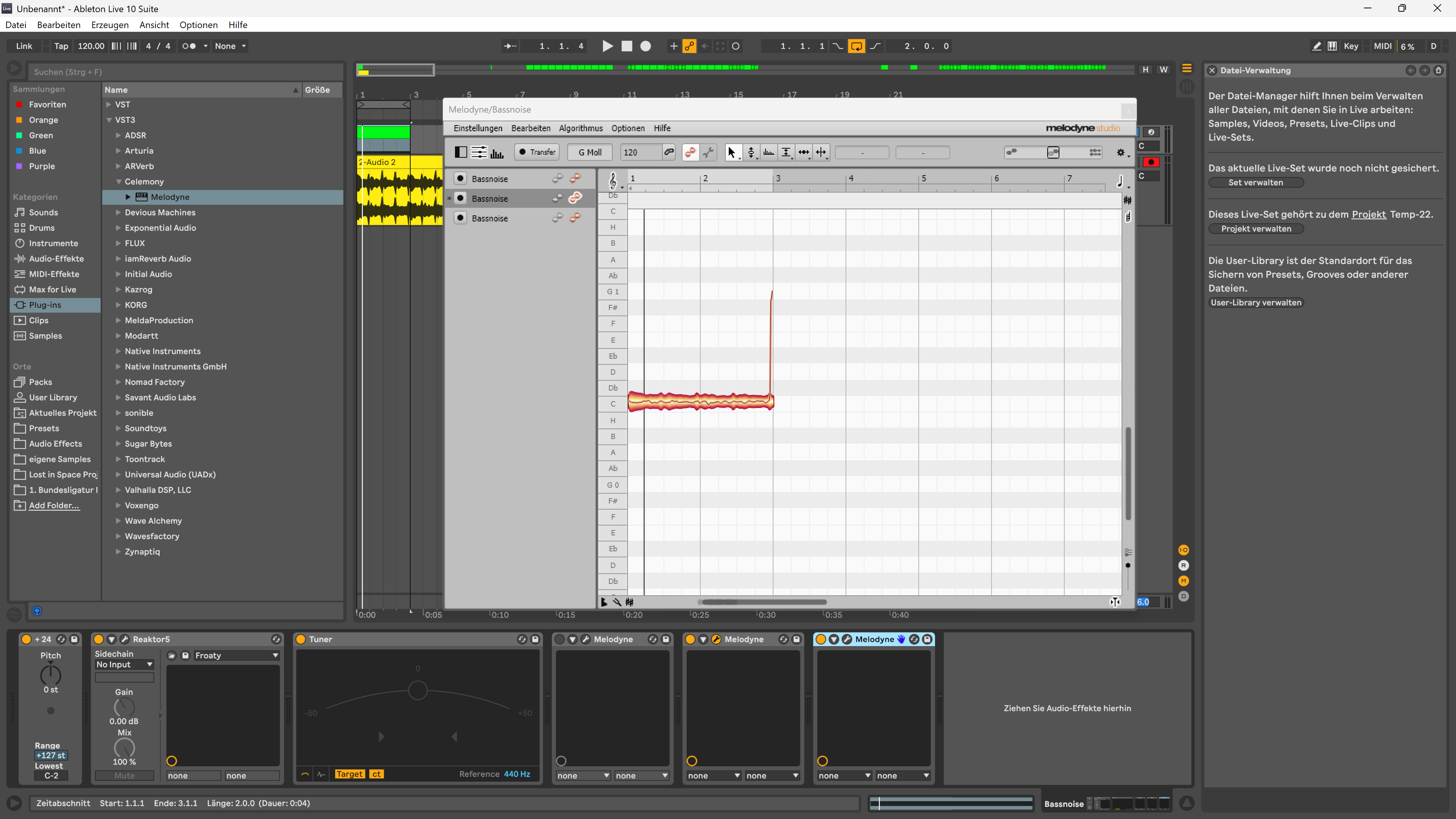Viewport: 1456px width, 819px height.
Task: Enable MIDI map mode
Action: 1382,46
